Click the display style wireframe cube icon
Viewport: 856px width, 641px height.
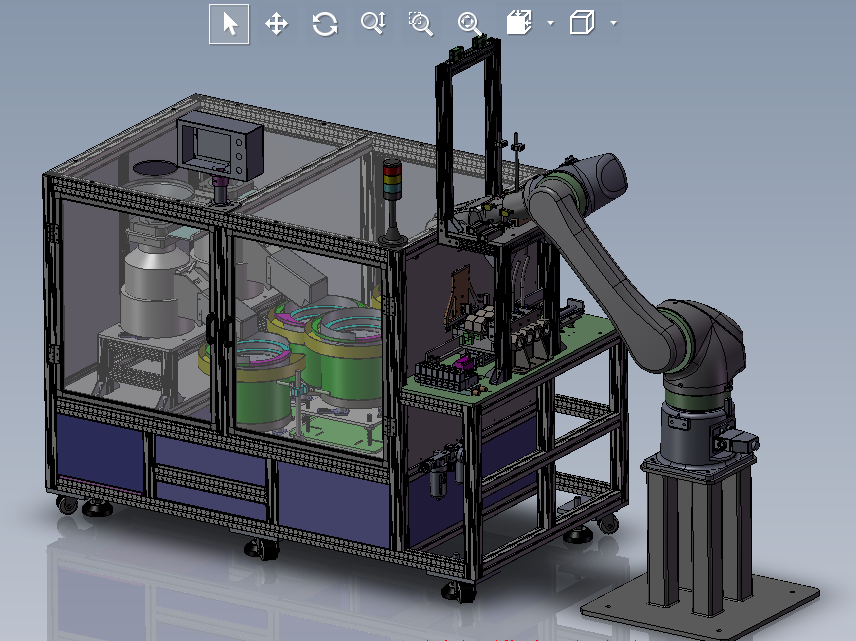click(582, 23)
